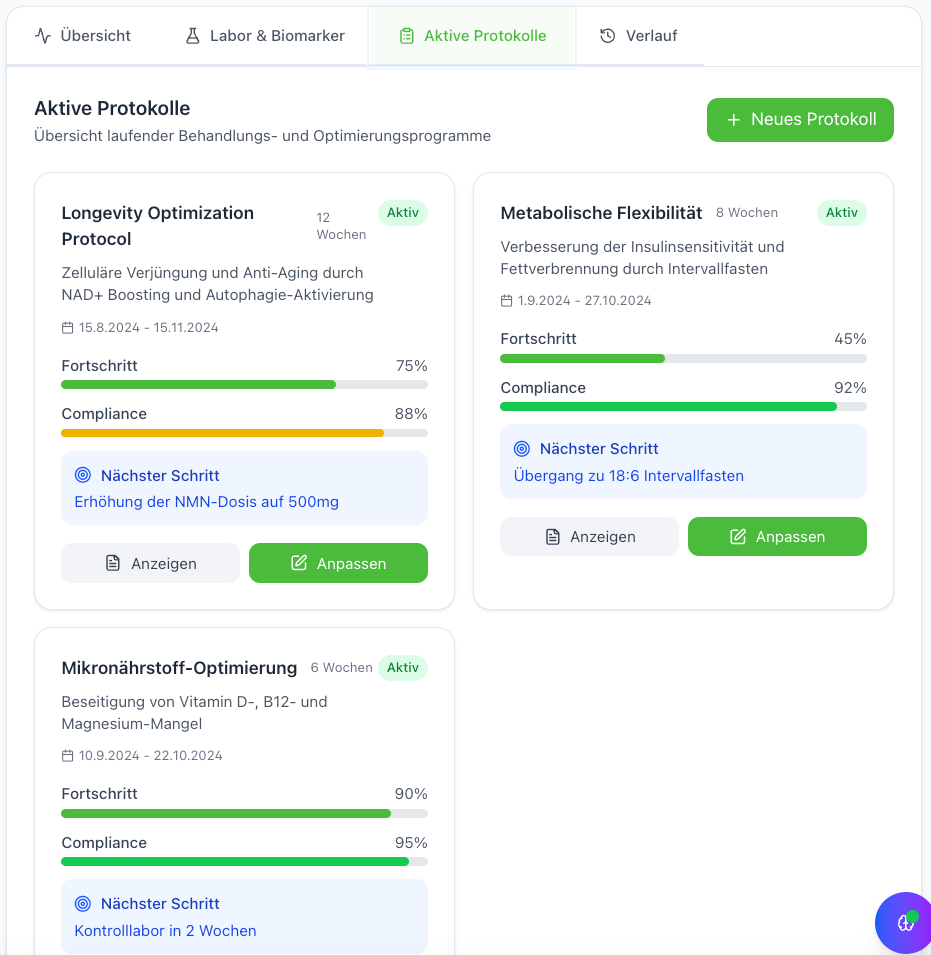The width and height of the screenshot is (931, 955).
Task: Click the yellow Compliance bar at 88%
Action: click(222, 433)
